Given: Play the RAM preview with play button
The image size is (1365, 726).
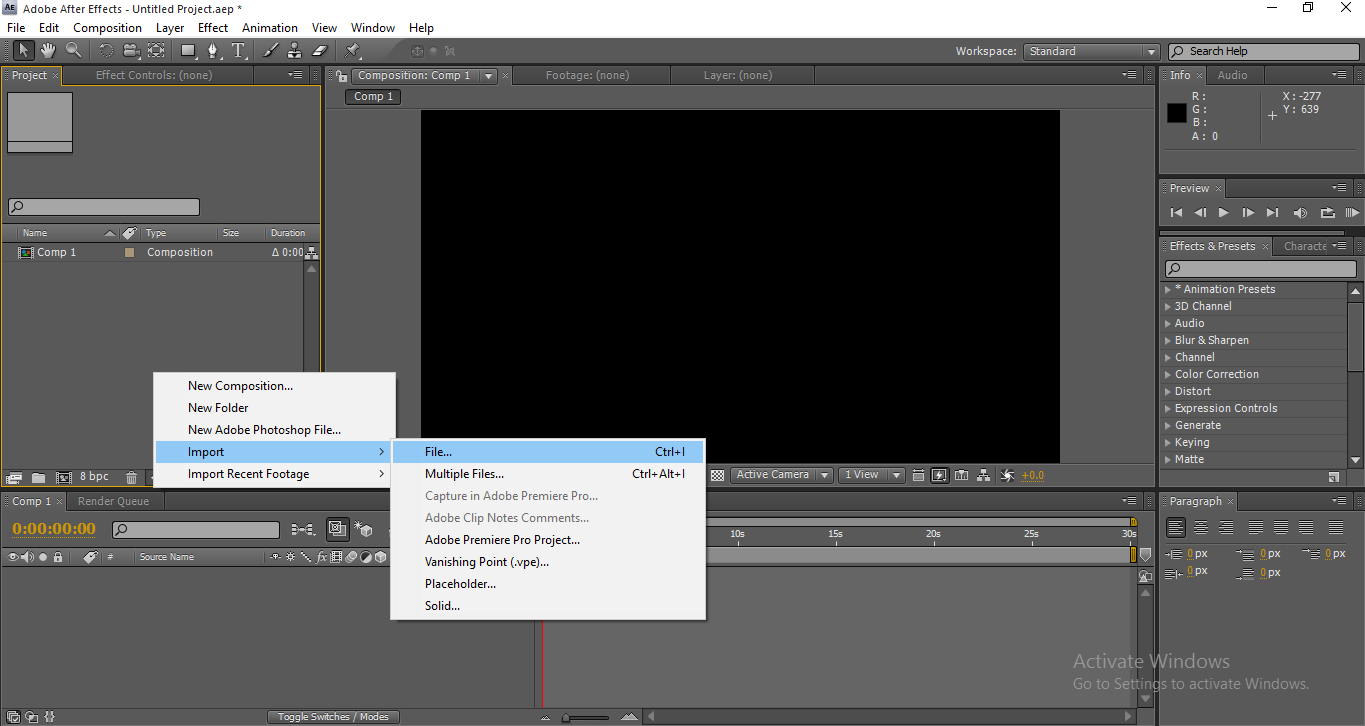Looking at the screenshot, I should (x=1223, y=213).
